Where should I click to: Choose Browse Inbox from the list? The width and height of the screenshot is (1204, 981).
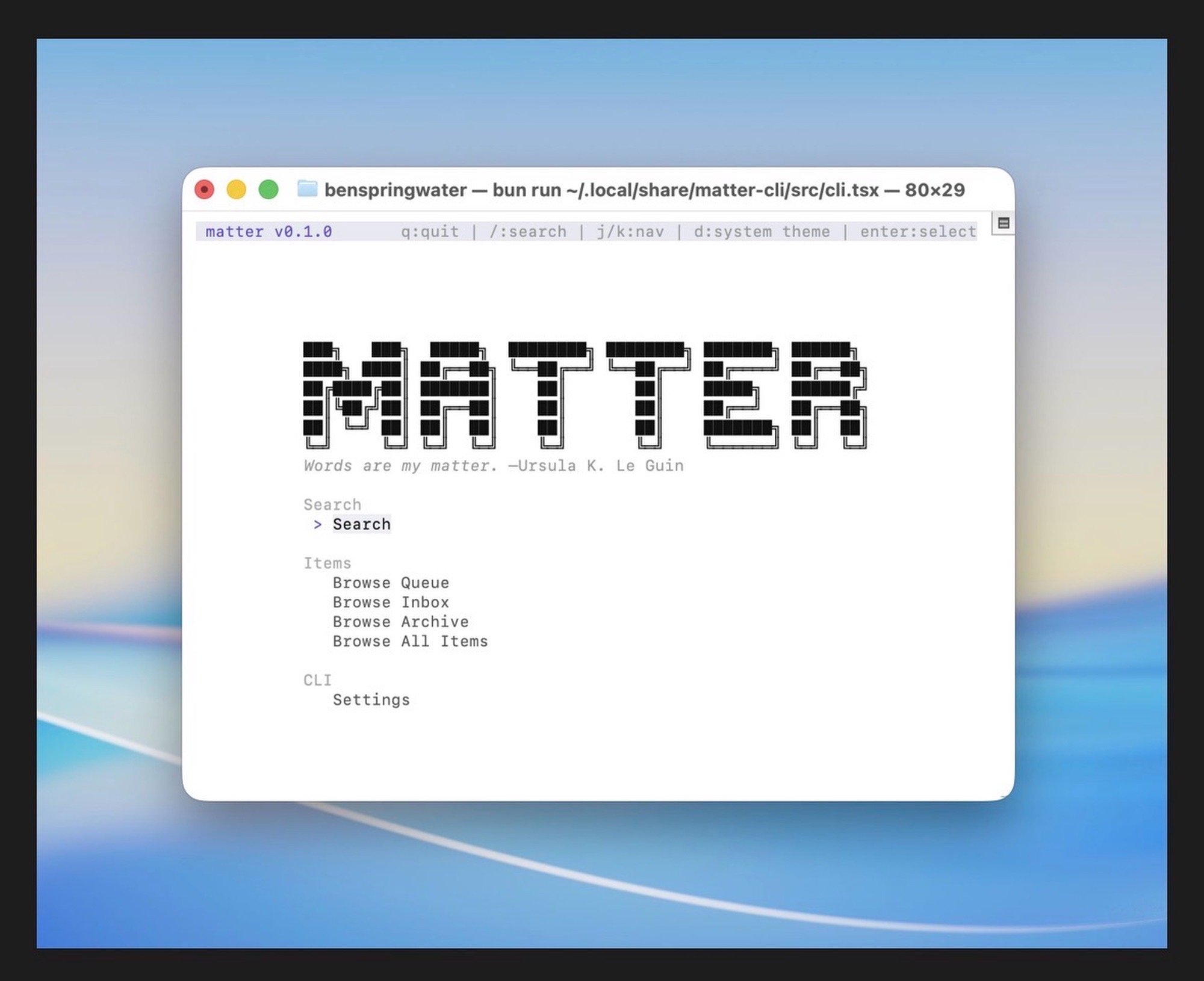tap(391, 602)
